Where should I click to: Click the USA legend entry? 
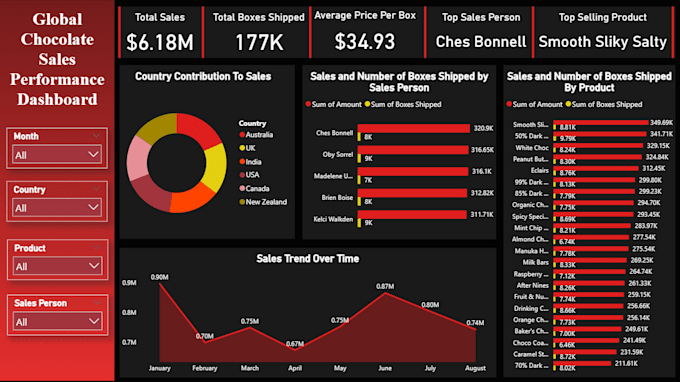click(249, 175)
